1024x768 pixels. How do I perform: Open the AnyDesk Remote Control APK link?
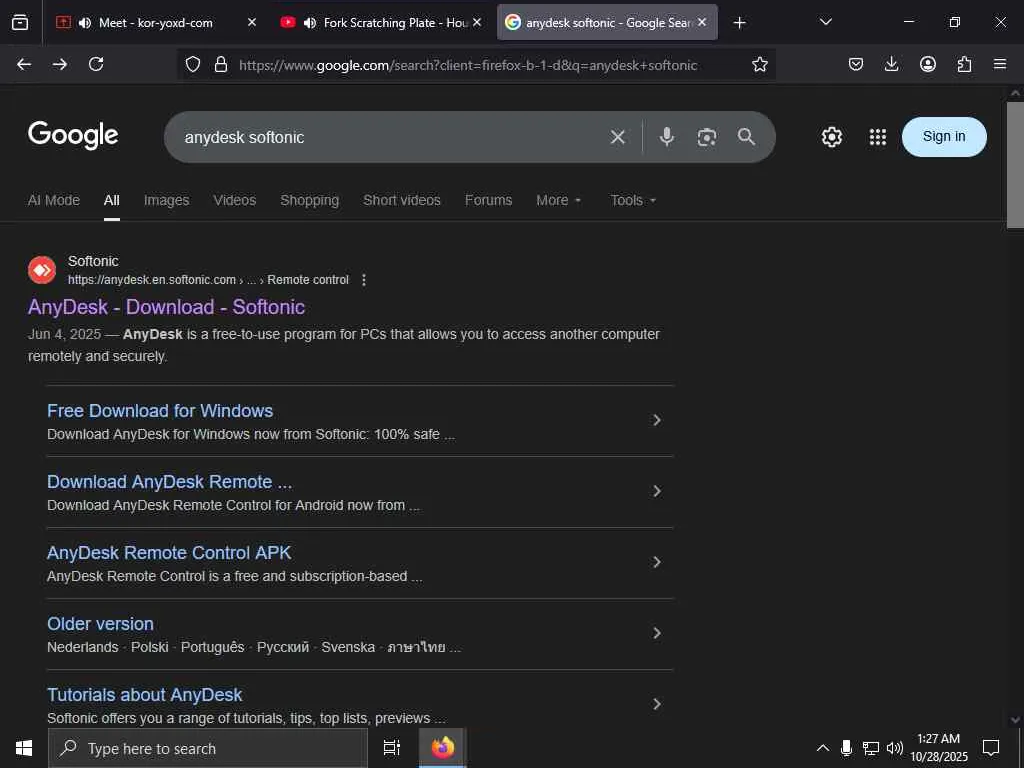tap(169, 553)
